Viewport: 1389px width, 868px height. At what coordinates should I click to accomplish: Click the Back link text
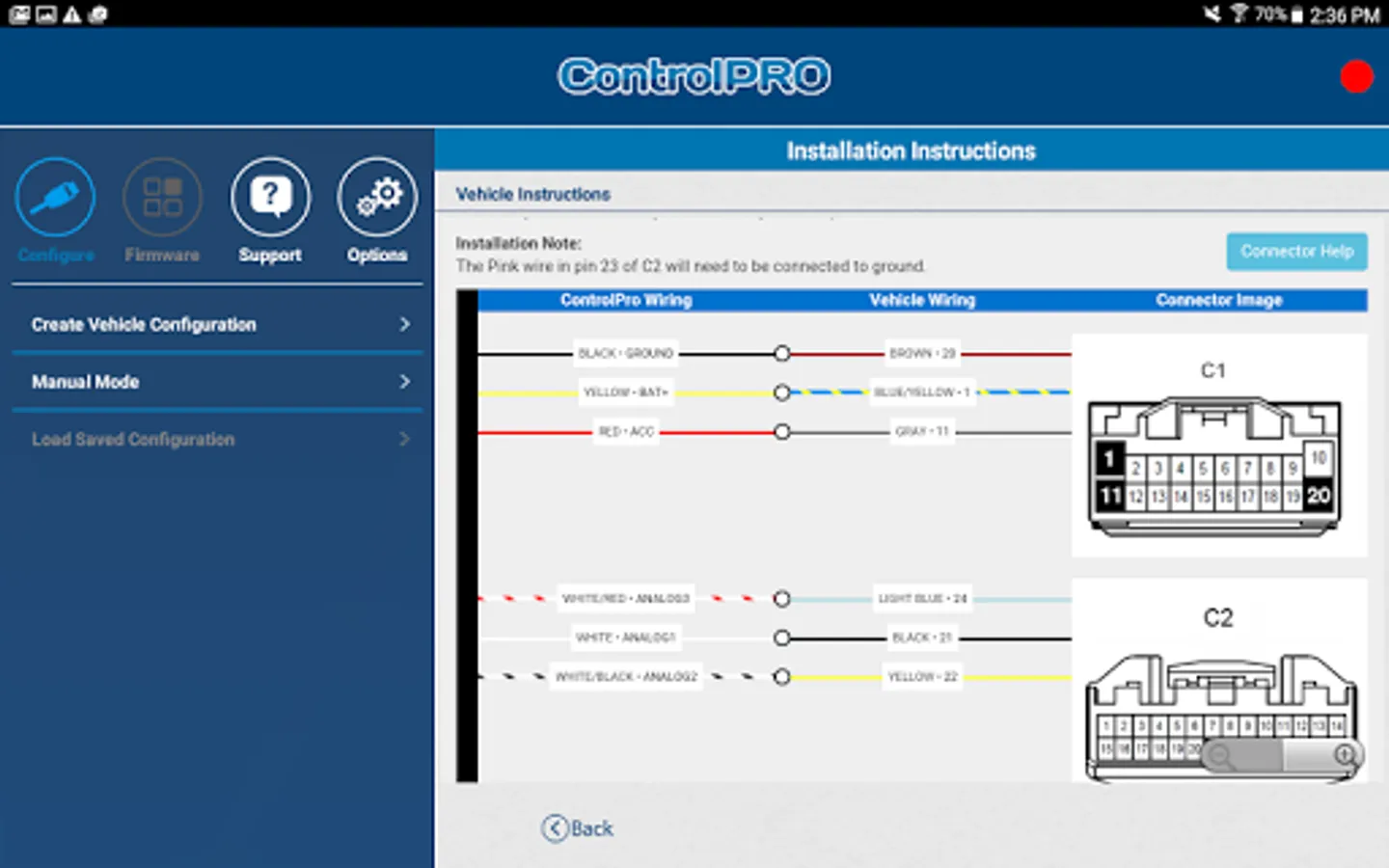[x=591, y=828]
